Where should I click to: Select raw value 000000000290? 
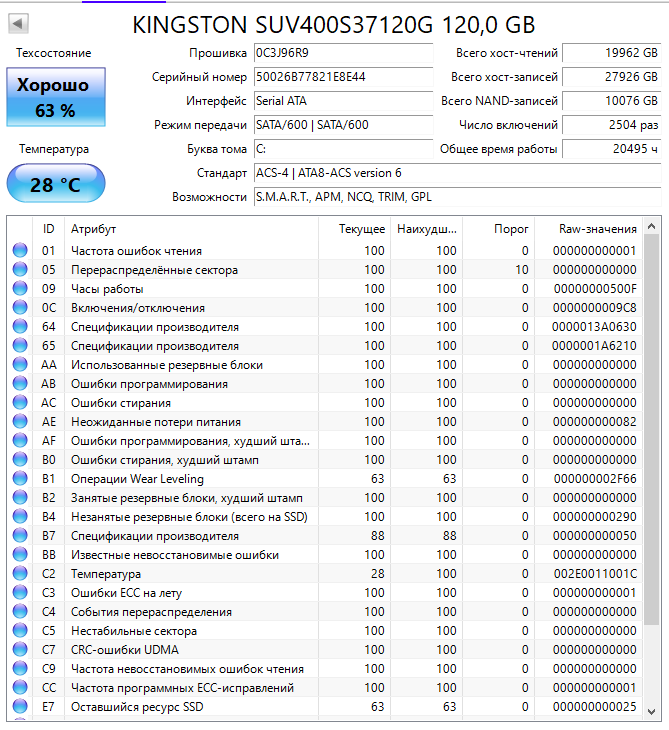595,517
